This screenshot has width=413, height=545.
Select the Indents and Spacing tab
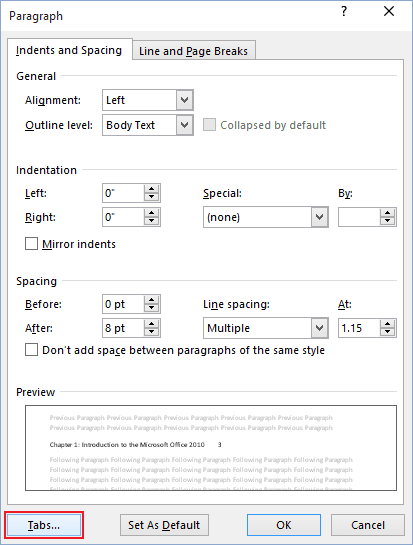(x=69, y=50)
